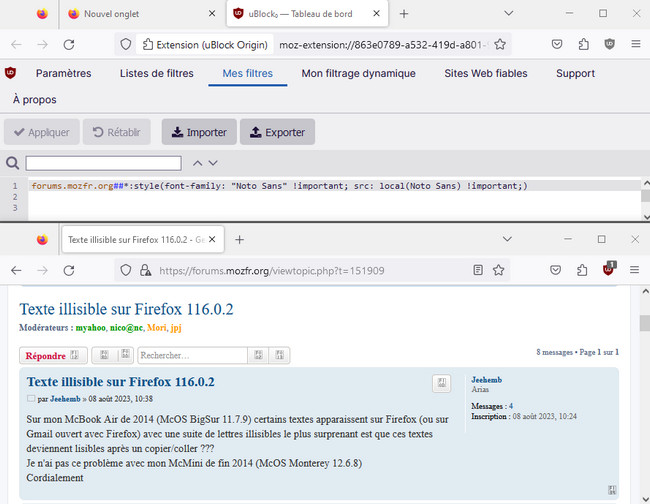Reload the uBlock dashboard page
This screenshot has height=504, width=650.
click(x=69, y=44)
